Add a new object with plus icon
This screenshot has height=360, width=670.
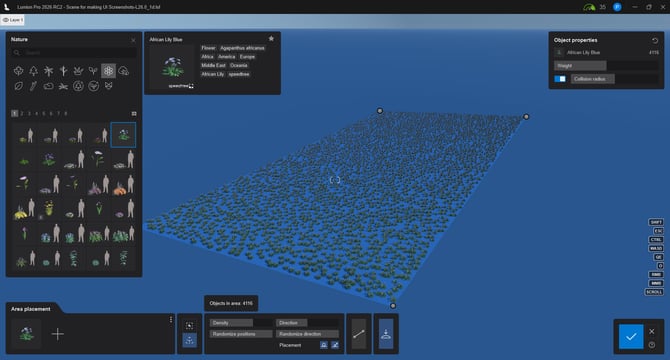pyautogui.click(x=58, y=334)
